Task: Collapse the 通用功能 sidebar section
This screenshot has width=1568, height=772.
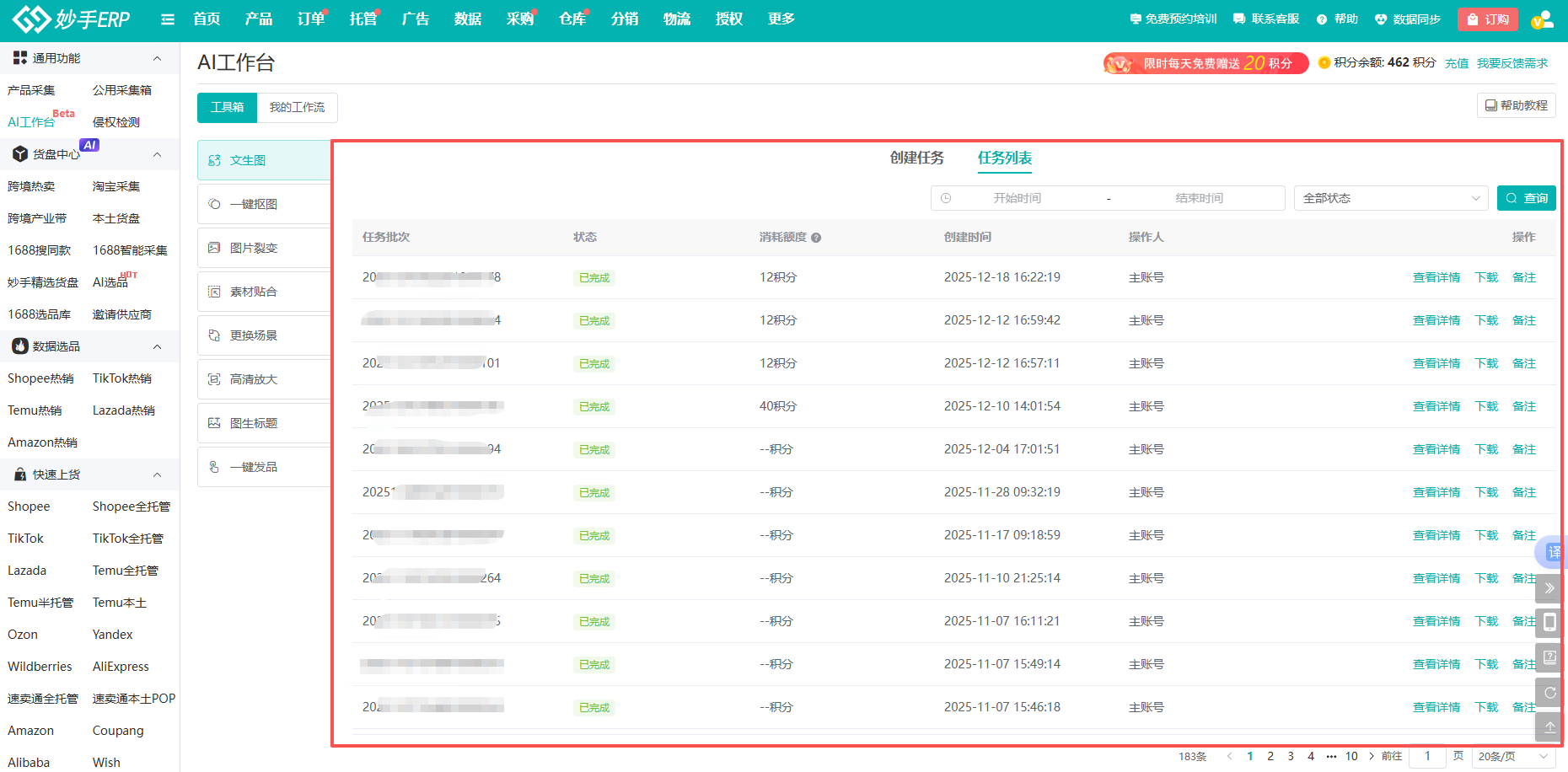Action: click(157, 58)
